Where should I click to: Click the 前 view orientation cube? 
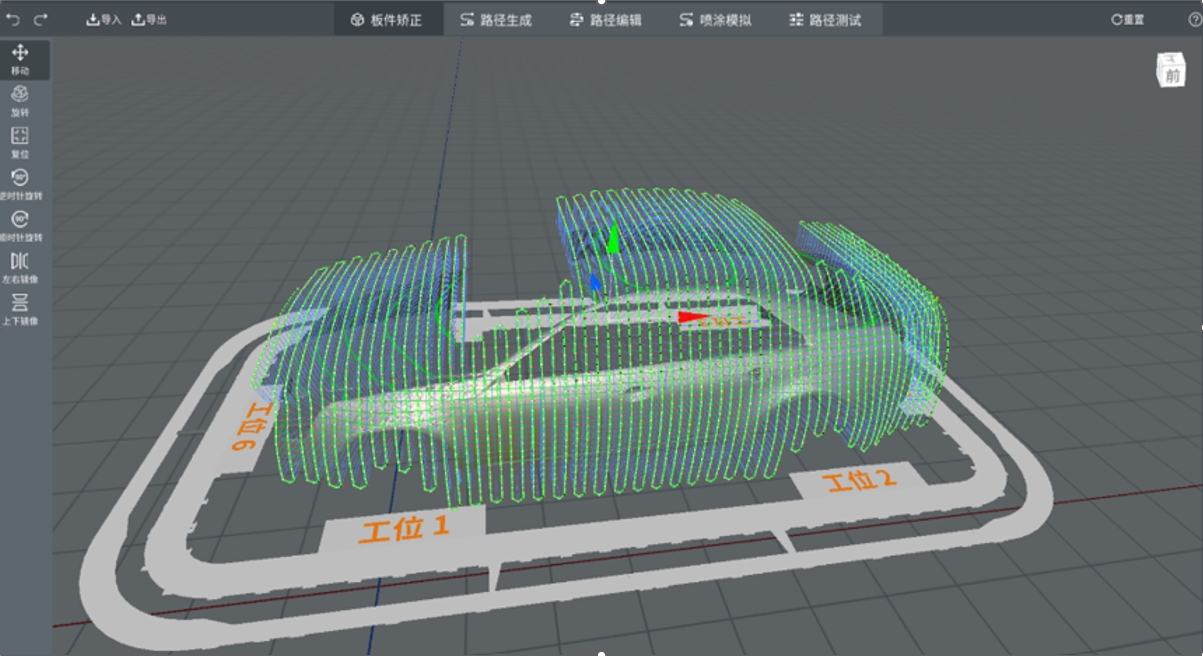tap(1172, 71)
